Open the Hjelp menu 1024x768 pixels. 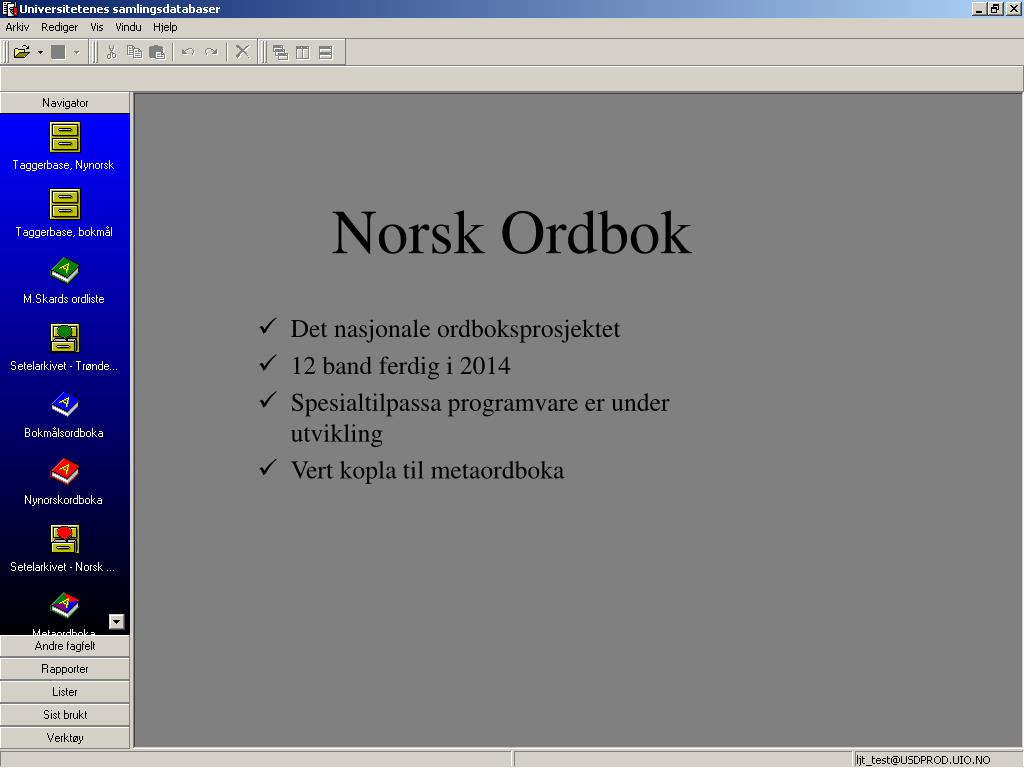click(x=165, y=27)
